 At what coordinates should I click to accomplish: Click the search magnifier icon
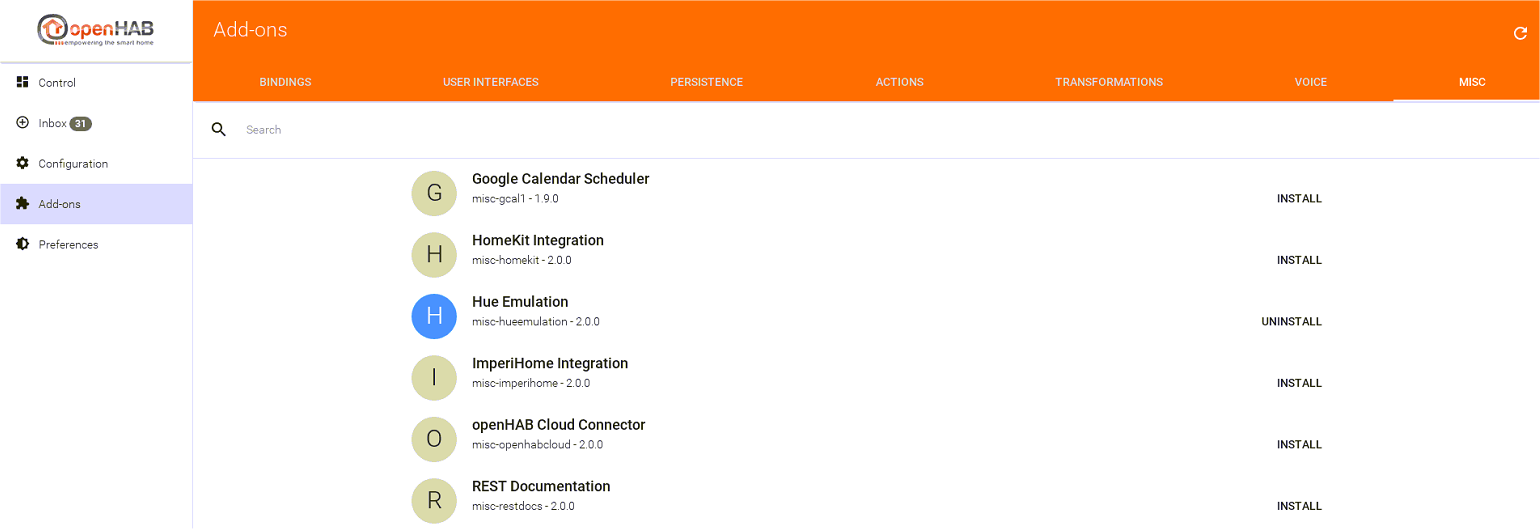pyautogui.click(x=219, y=130)
